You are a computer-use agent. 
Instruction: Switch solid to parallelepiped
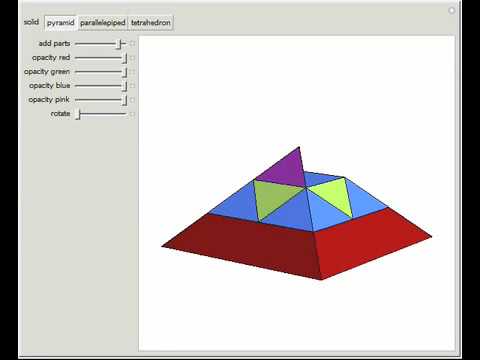click(x=103, y=23)
